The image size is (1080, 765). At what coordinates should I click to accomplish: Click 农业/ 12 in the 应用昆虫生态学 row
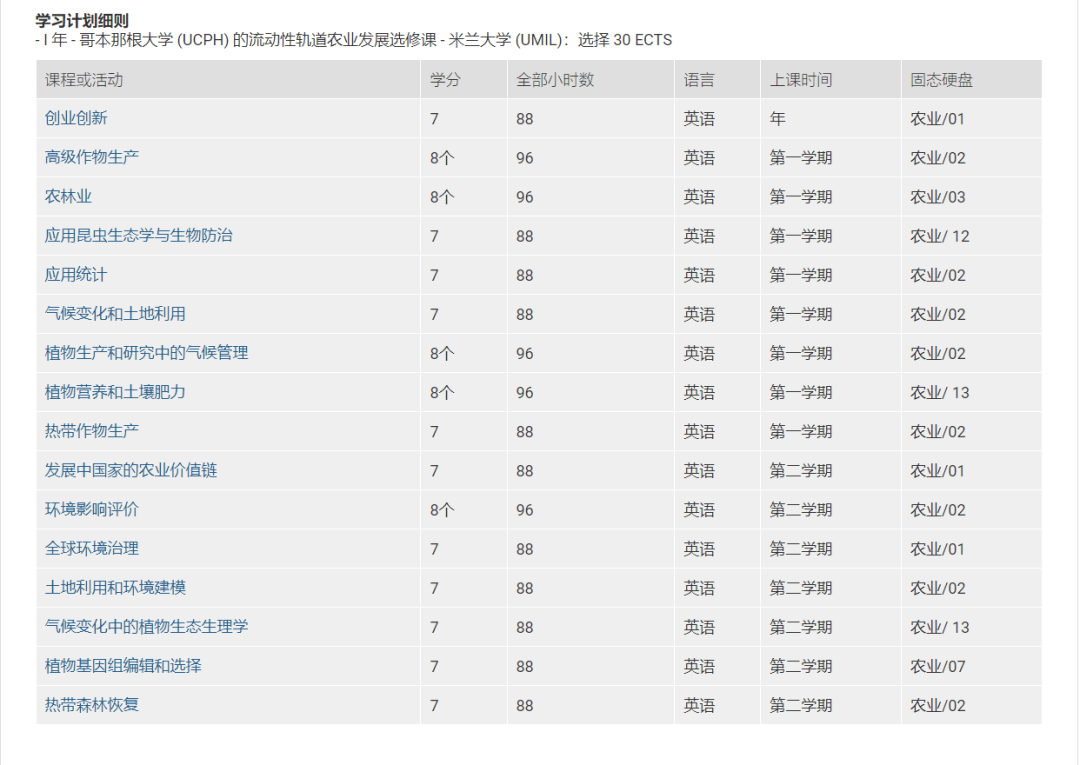click(x=939, y=236)
